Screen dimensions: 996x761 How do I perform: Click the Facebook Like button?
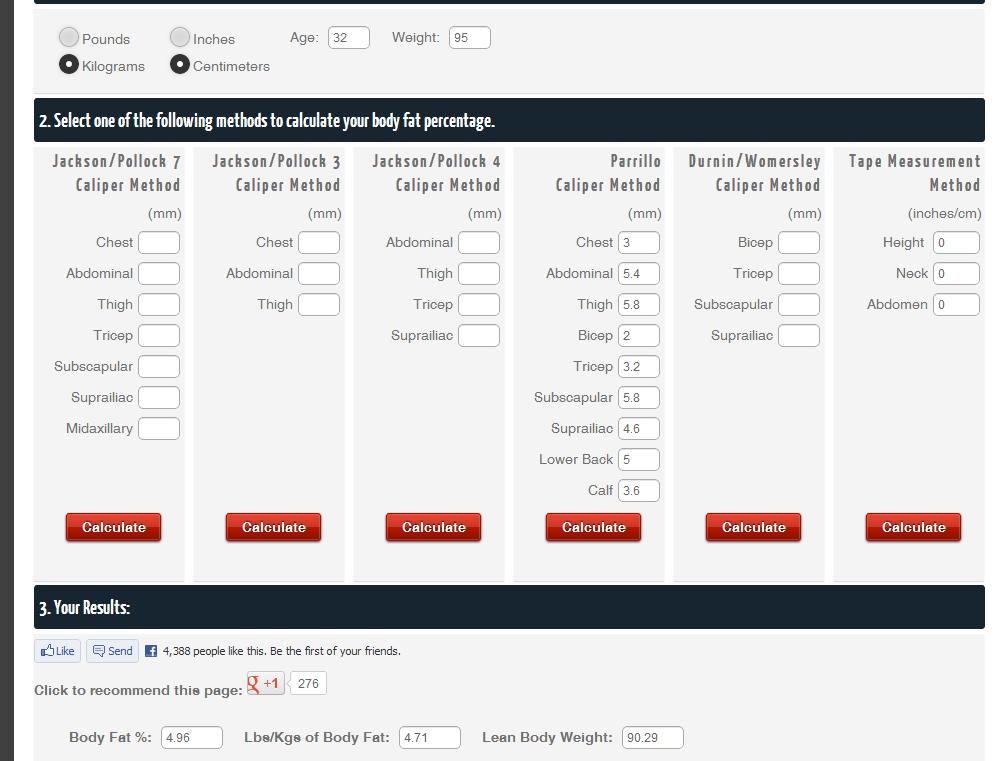[x=57, y=651]
